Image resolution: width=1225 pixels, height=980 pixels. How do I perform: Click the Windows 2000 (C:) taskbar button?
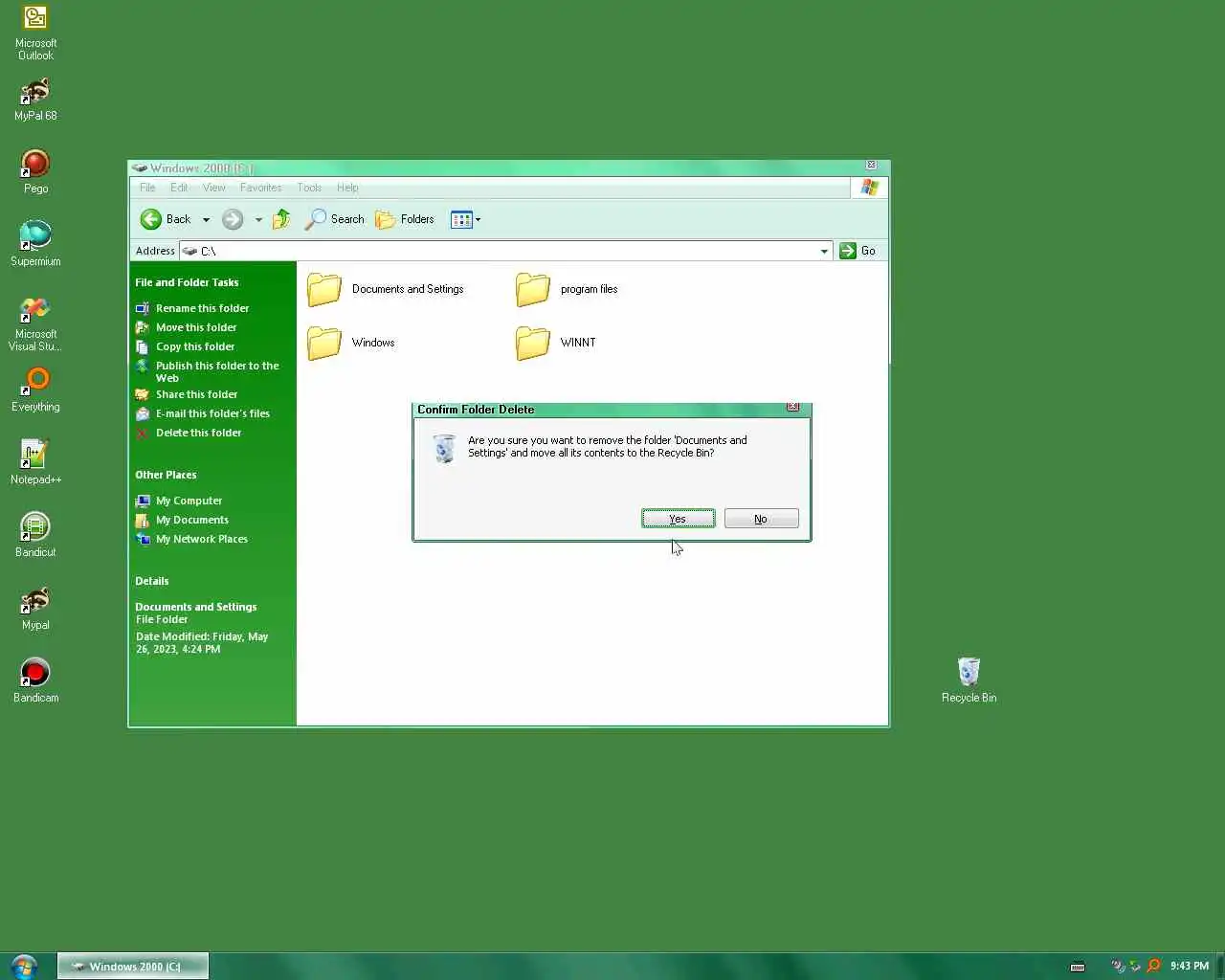click(x=133, y=967)
